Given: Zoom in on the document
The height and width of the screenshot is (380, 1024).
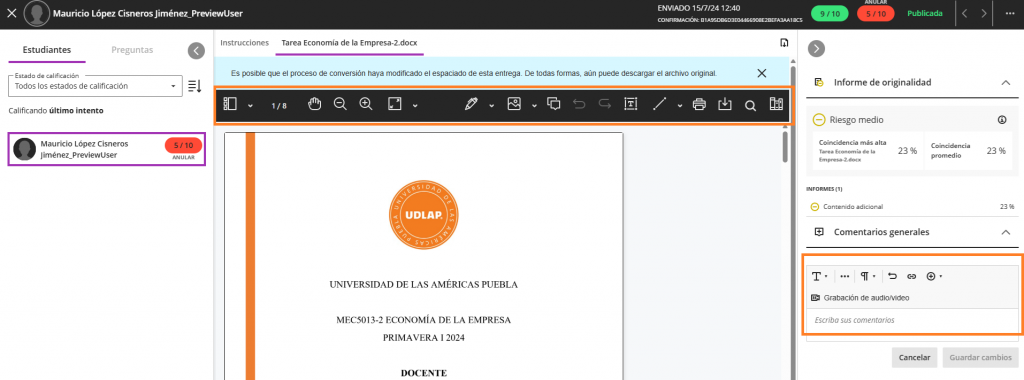Looking at the screenshot, I should click(x=366, y=104).
